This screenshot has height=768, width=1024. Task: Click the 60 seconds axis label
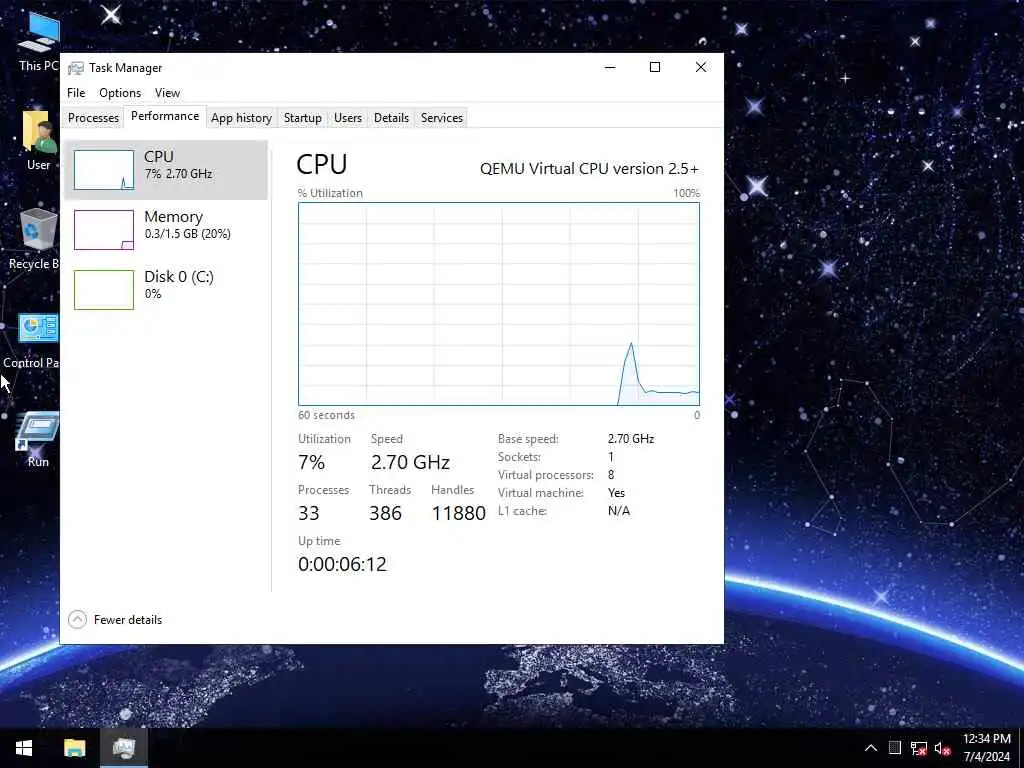click(327, 415)
